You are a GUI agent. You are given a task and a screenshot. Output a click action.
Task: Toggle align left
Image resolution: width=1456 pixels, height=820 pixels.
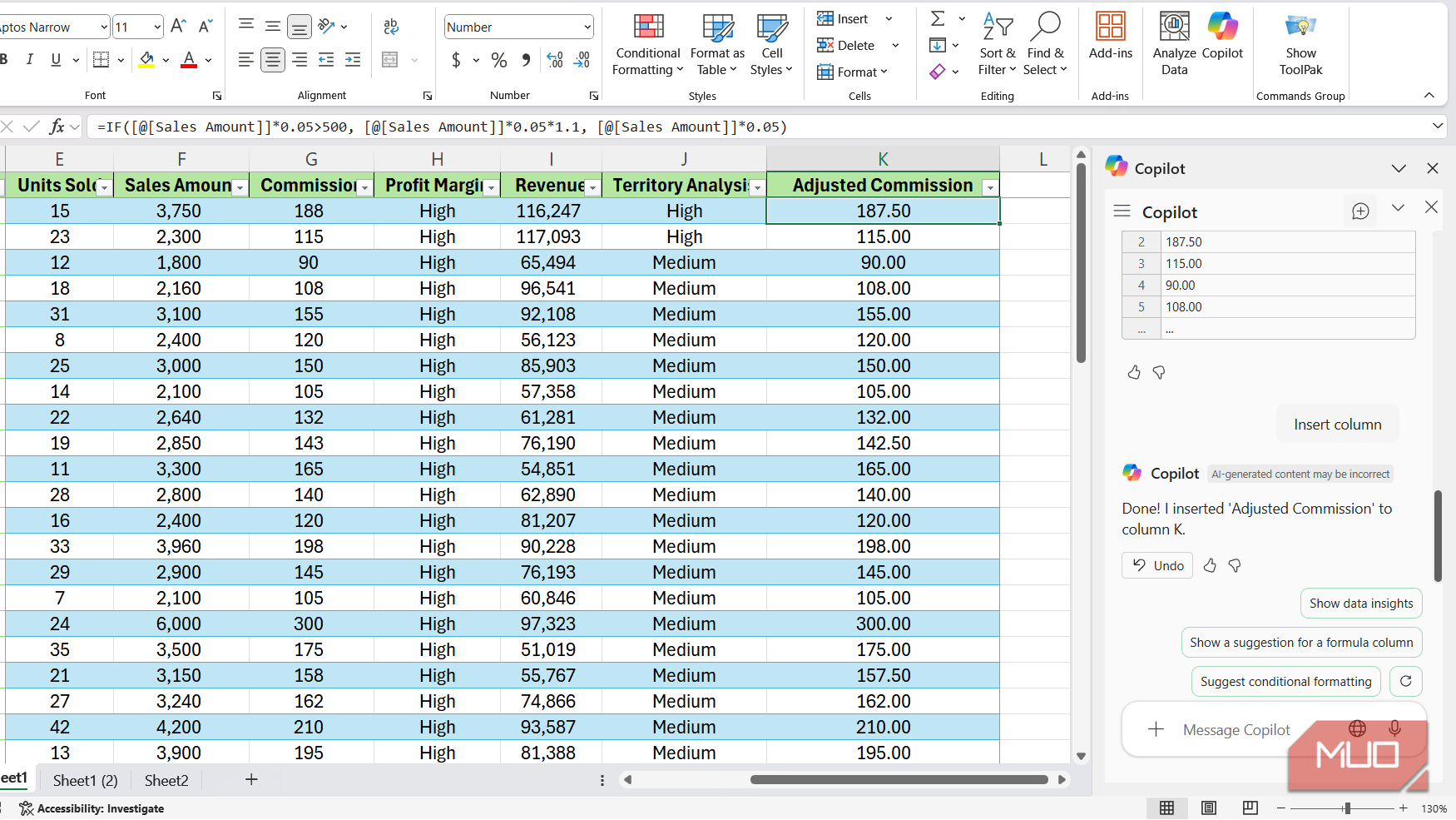pos(246,60)
